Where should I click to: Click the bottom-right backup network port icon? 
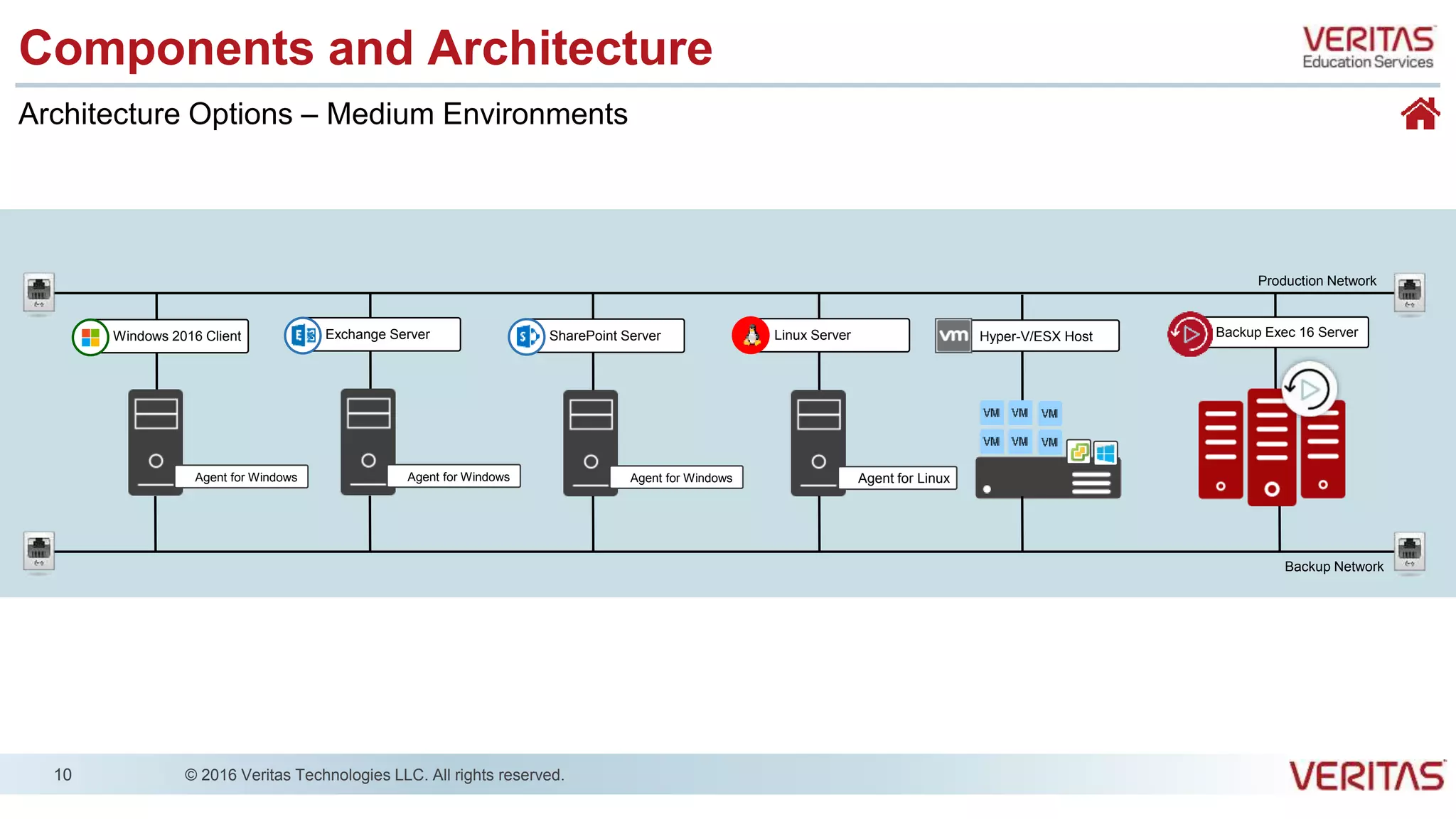pyautogui.click(x=1409, y=551)
